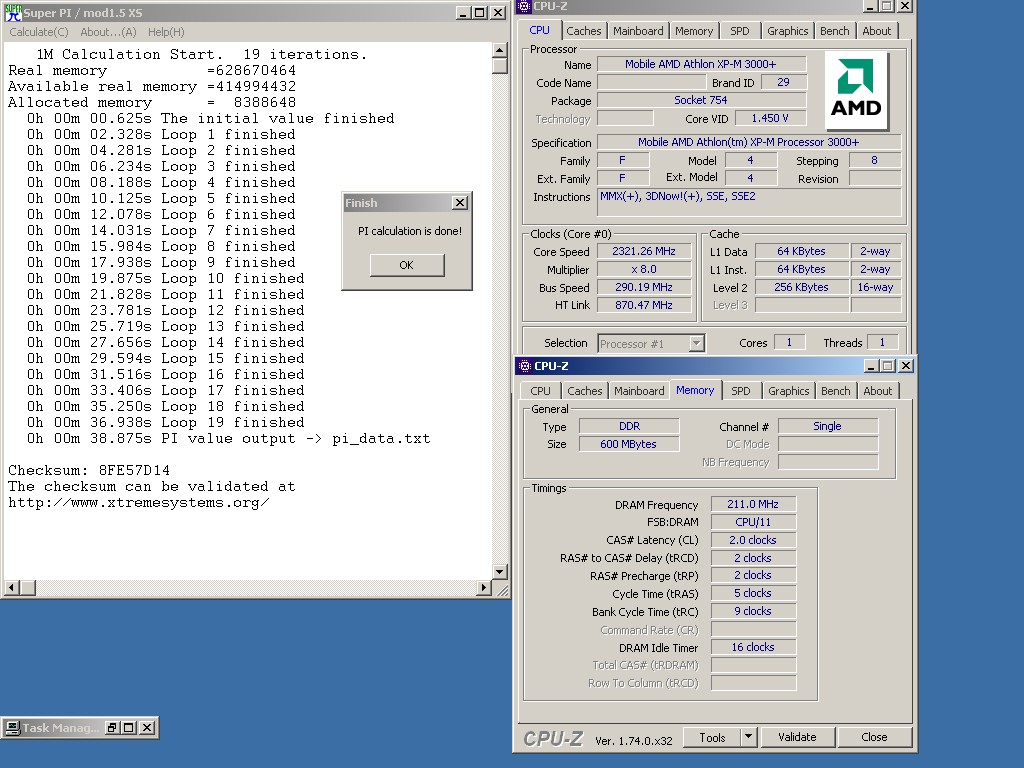Screen dimensions: 1024x768
Task: Click the Core VID value 1.450 V
Action: [770, 118]
